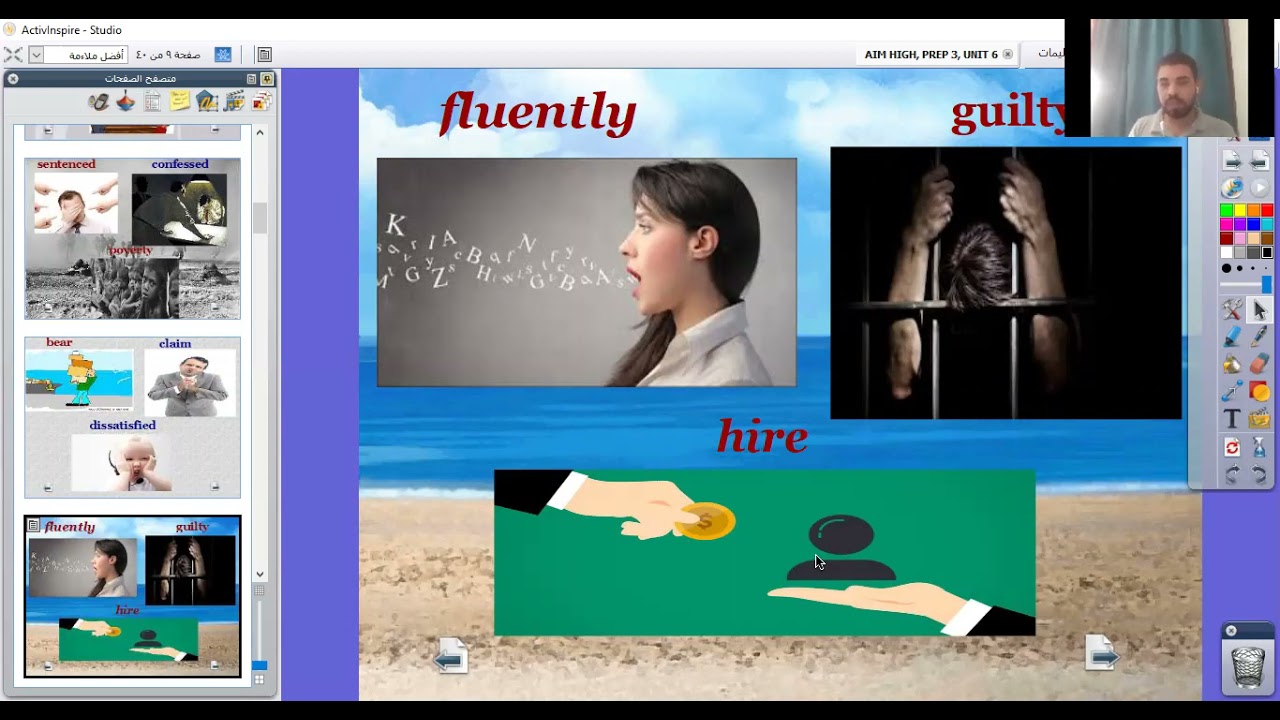This screenshot has height=720, width=1280.
Task: Open the Notes Browser sticky-note icon
Action: (180, 101)
